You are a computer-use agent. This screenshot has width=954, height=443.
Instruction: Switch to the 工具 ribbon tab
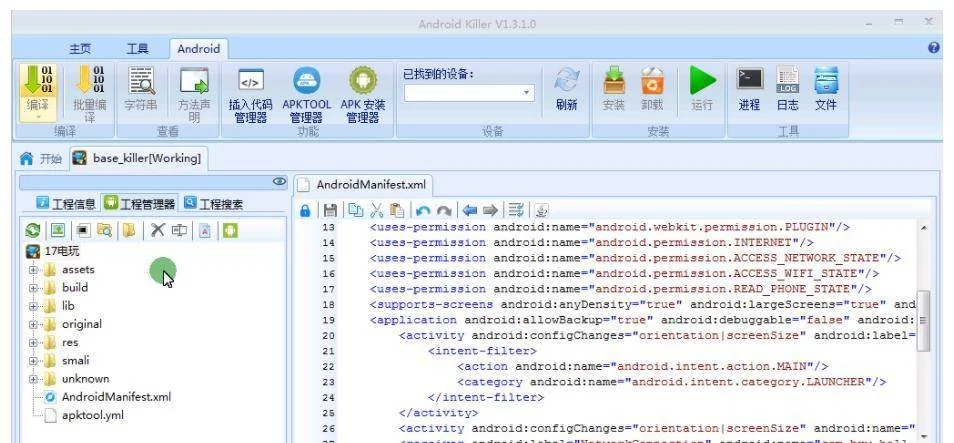point(137,49)
